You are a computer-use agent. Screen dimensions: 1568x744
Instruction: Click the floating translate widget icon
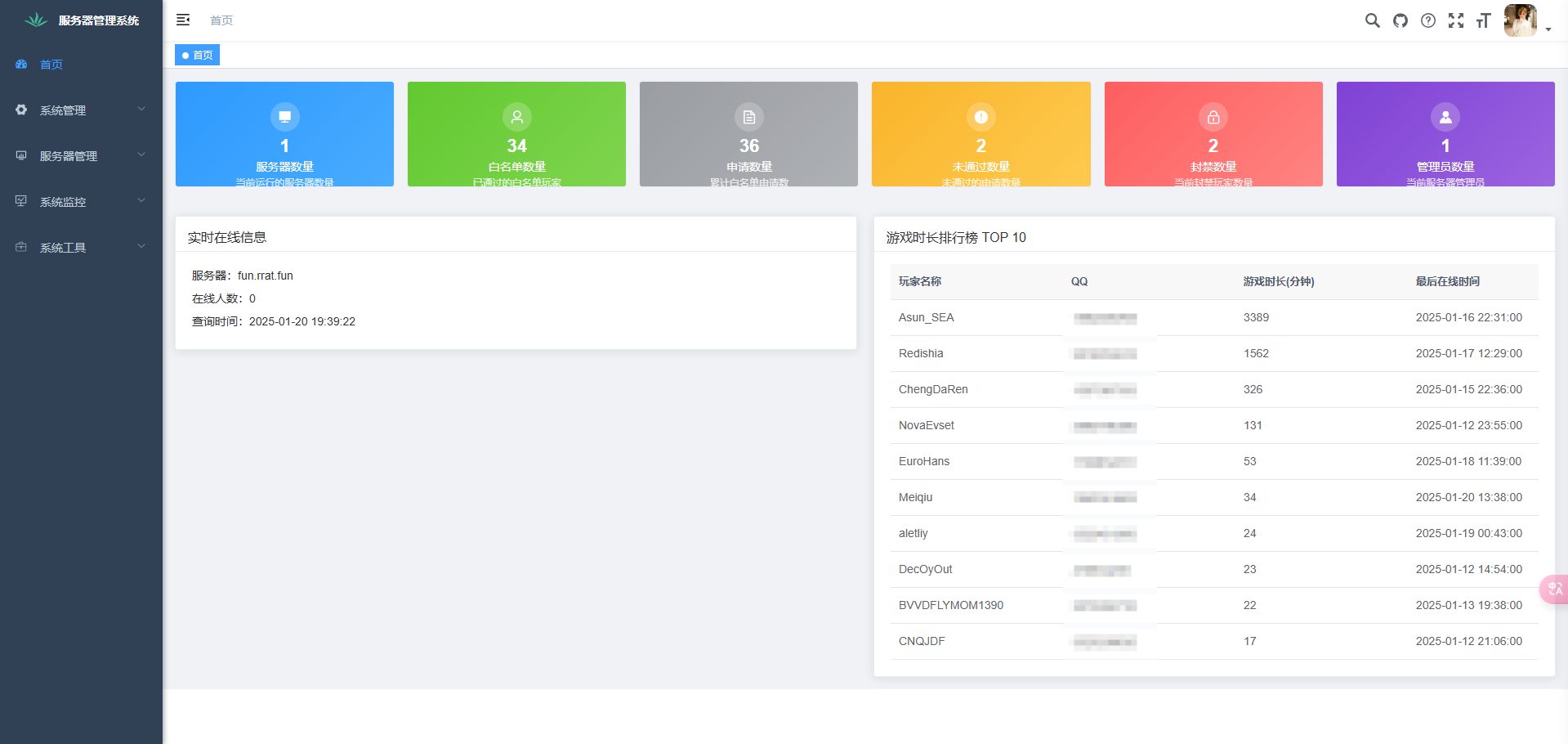1554,589
